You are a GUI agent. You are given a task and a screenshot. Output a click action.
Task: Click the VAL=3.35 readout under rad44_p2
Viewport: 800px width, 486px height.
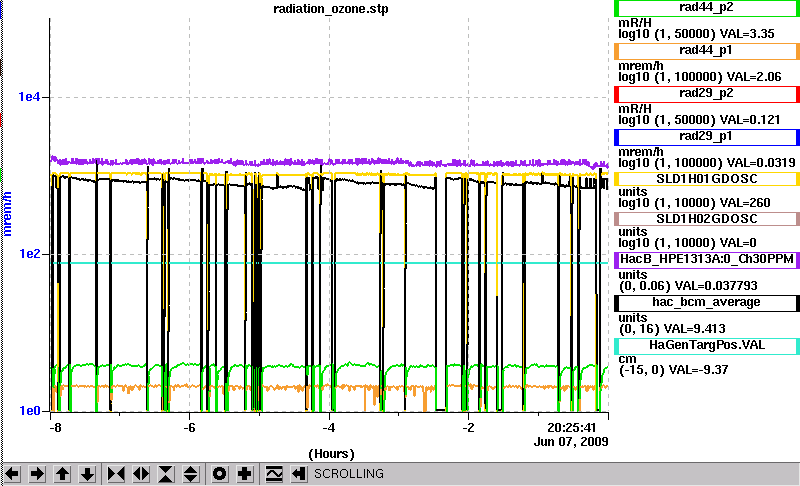click(x=747, y=34)
